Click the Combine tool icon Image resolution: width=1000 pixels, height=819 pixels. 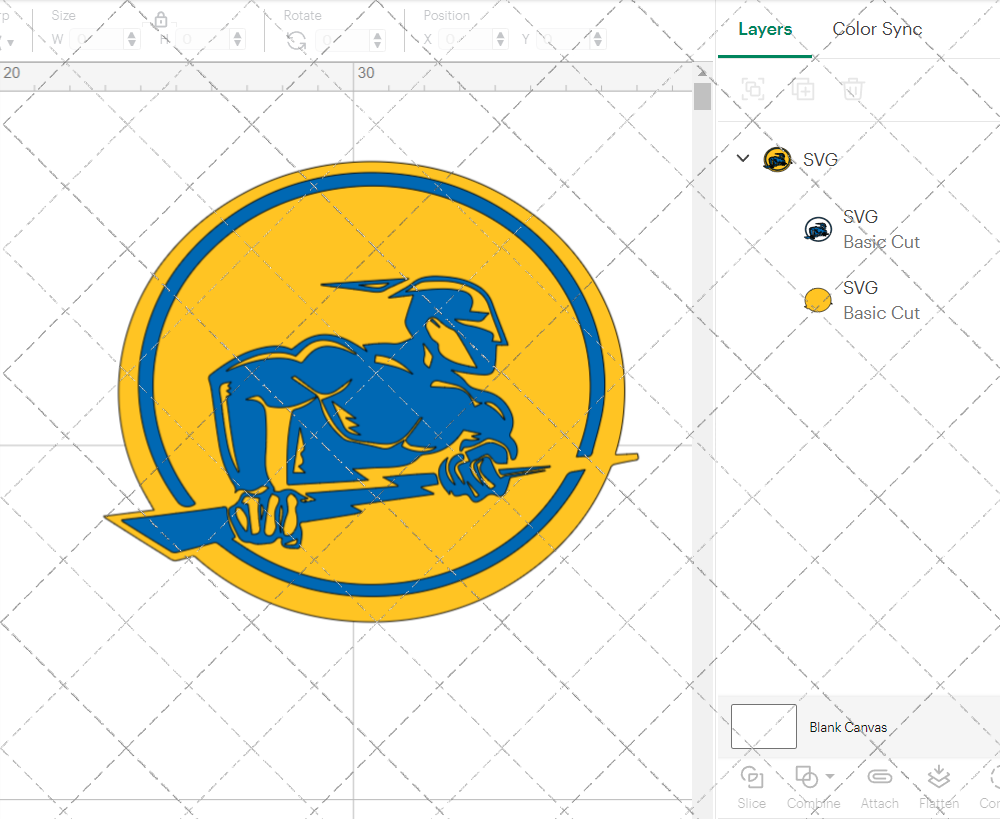tap(807, 778)
